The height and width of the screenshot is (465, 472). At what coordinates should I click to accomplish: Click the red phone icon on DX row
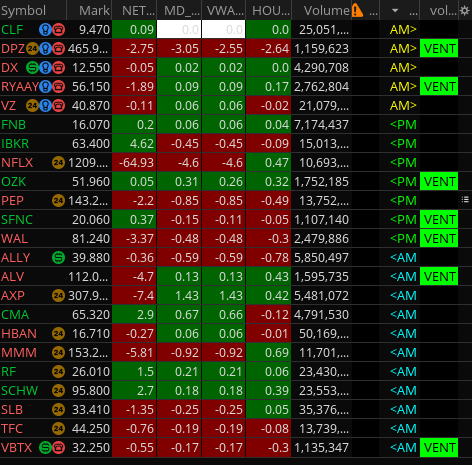coord(59,68)
